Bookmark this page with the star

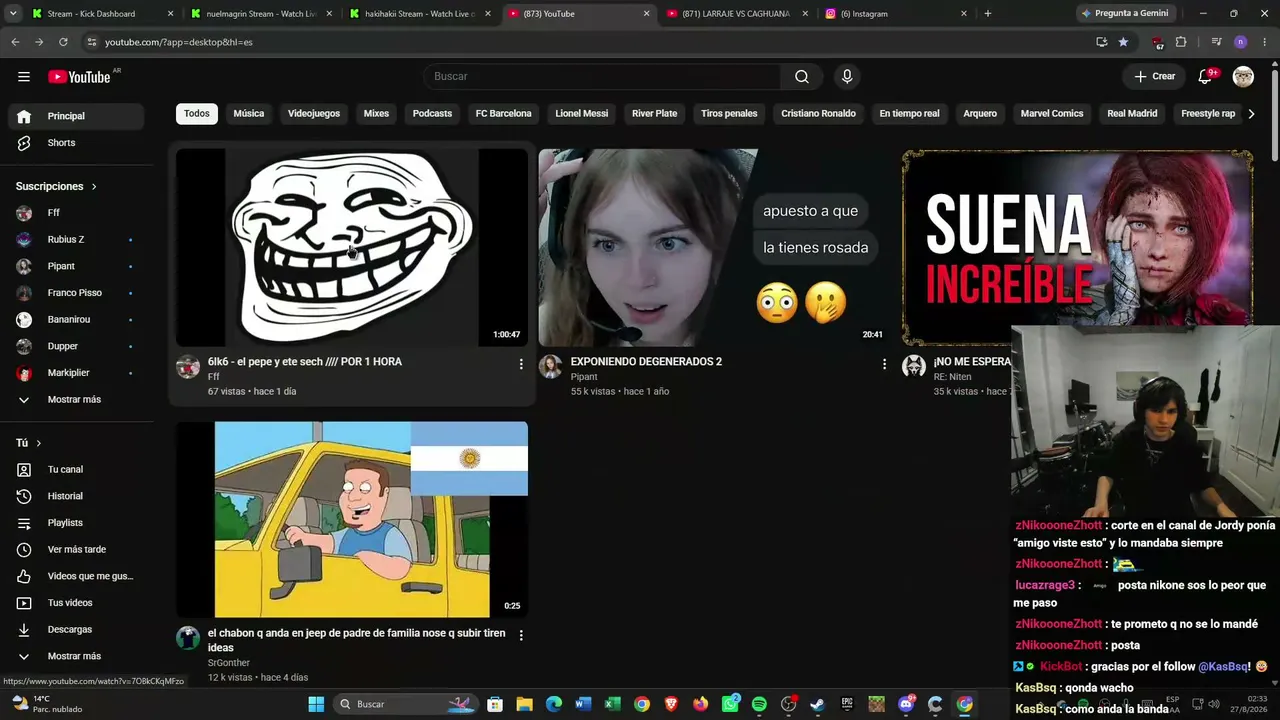[1123, 42]
